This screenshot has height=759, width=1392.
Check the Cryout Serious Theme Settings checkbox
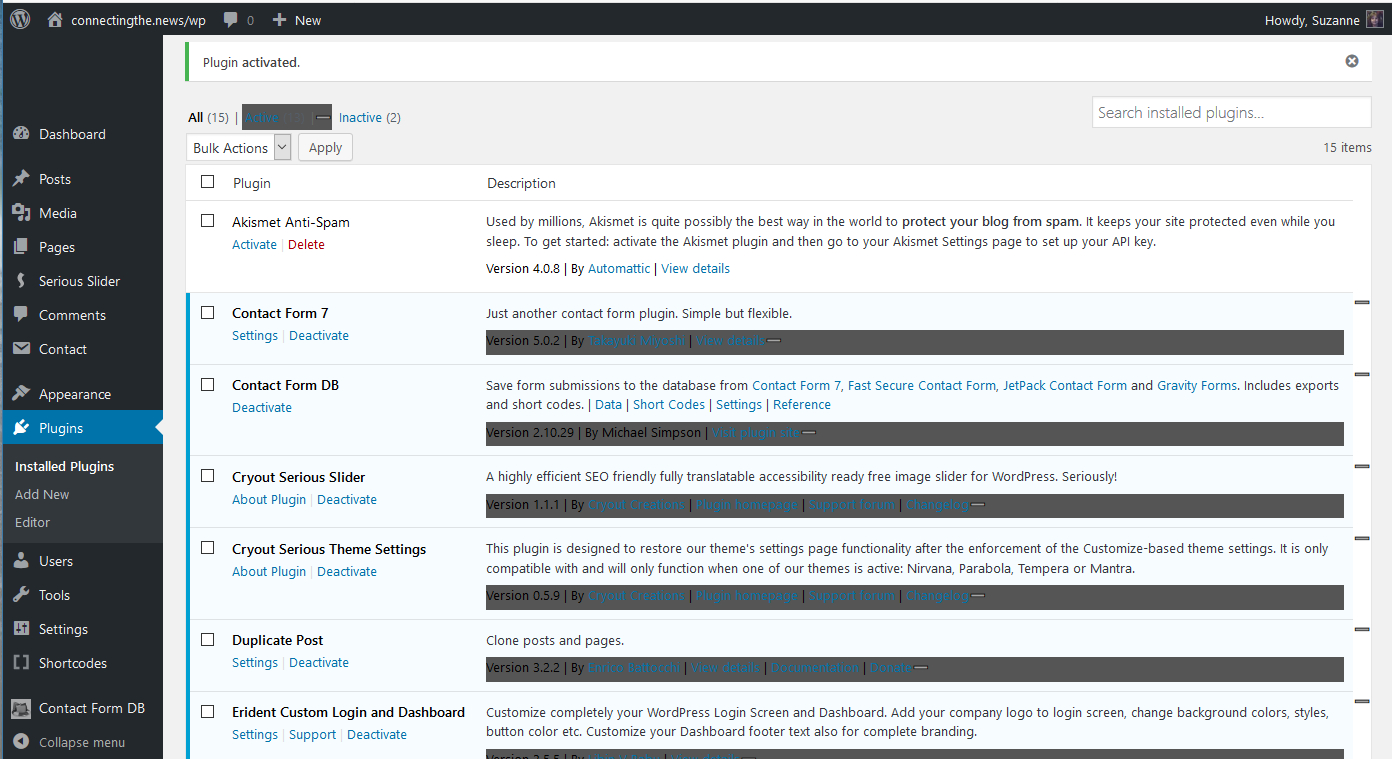(x=208, y=548)
